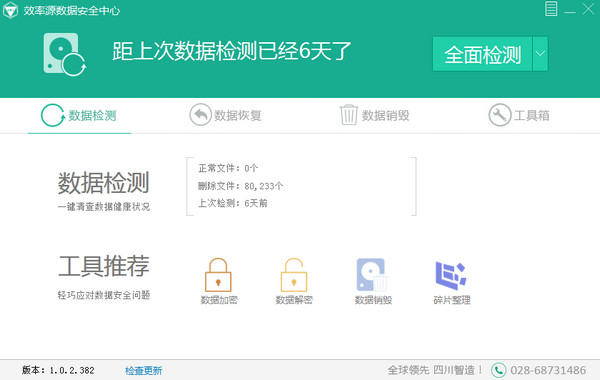Open the 工具箱 toolbox tab

pos(519,115)
